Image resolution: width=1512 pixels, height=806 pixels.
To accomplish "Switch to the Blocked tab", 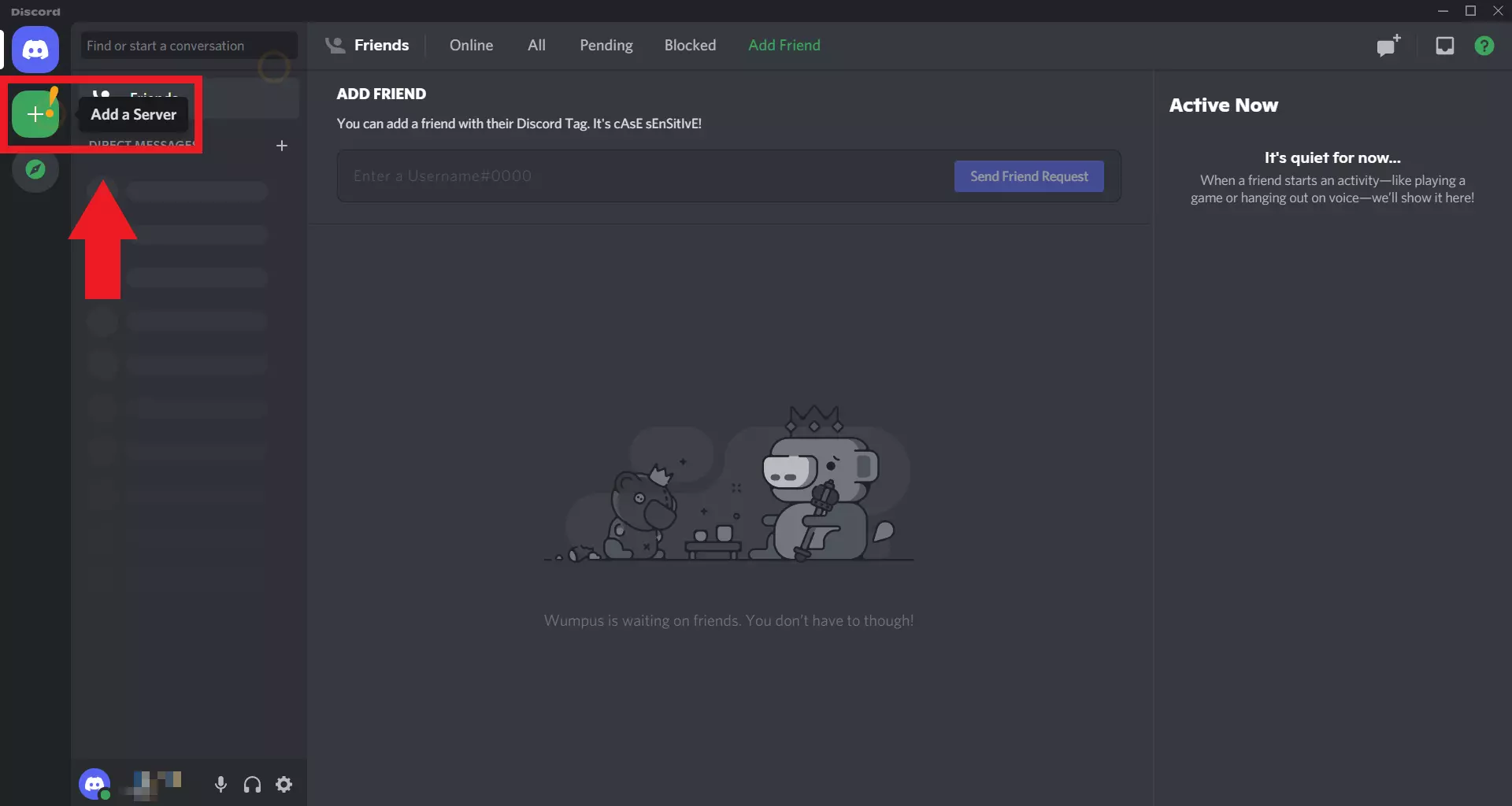I will click(690, 45).
